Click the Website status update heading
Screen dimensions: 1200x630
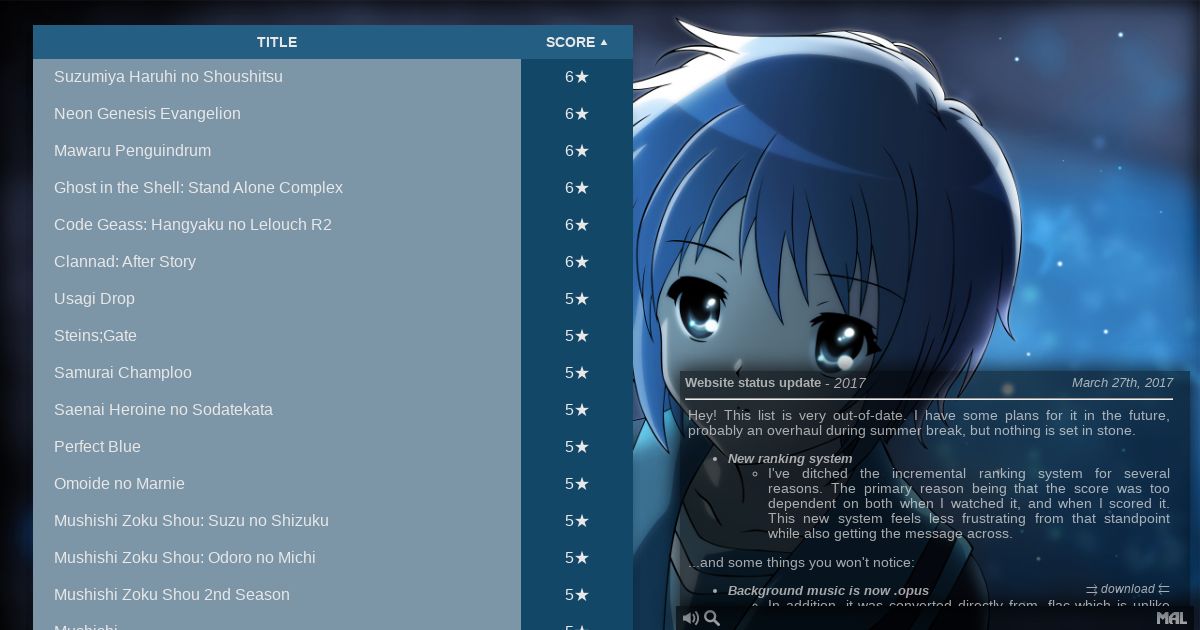(753, 383)
